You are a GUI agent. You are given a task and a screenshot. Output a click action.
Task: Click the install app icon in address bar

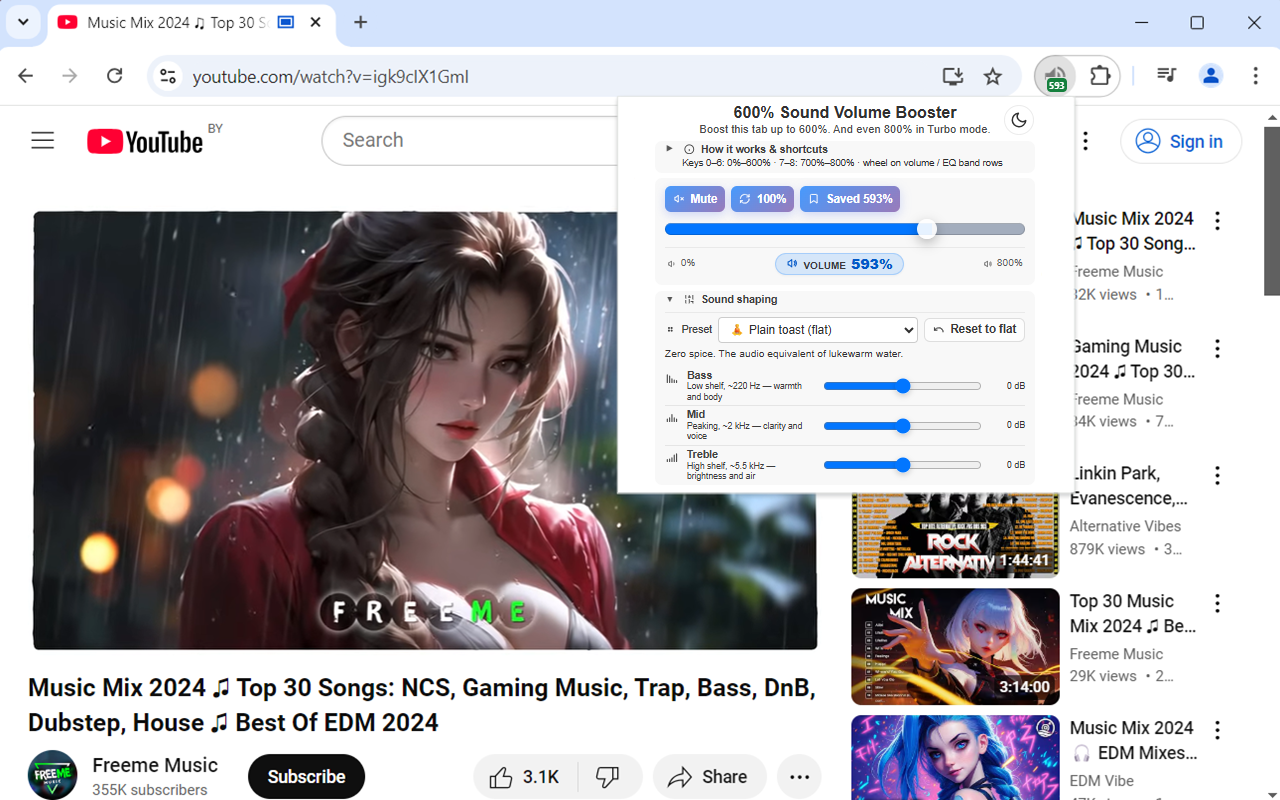[952, 76]
